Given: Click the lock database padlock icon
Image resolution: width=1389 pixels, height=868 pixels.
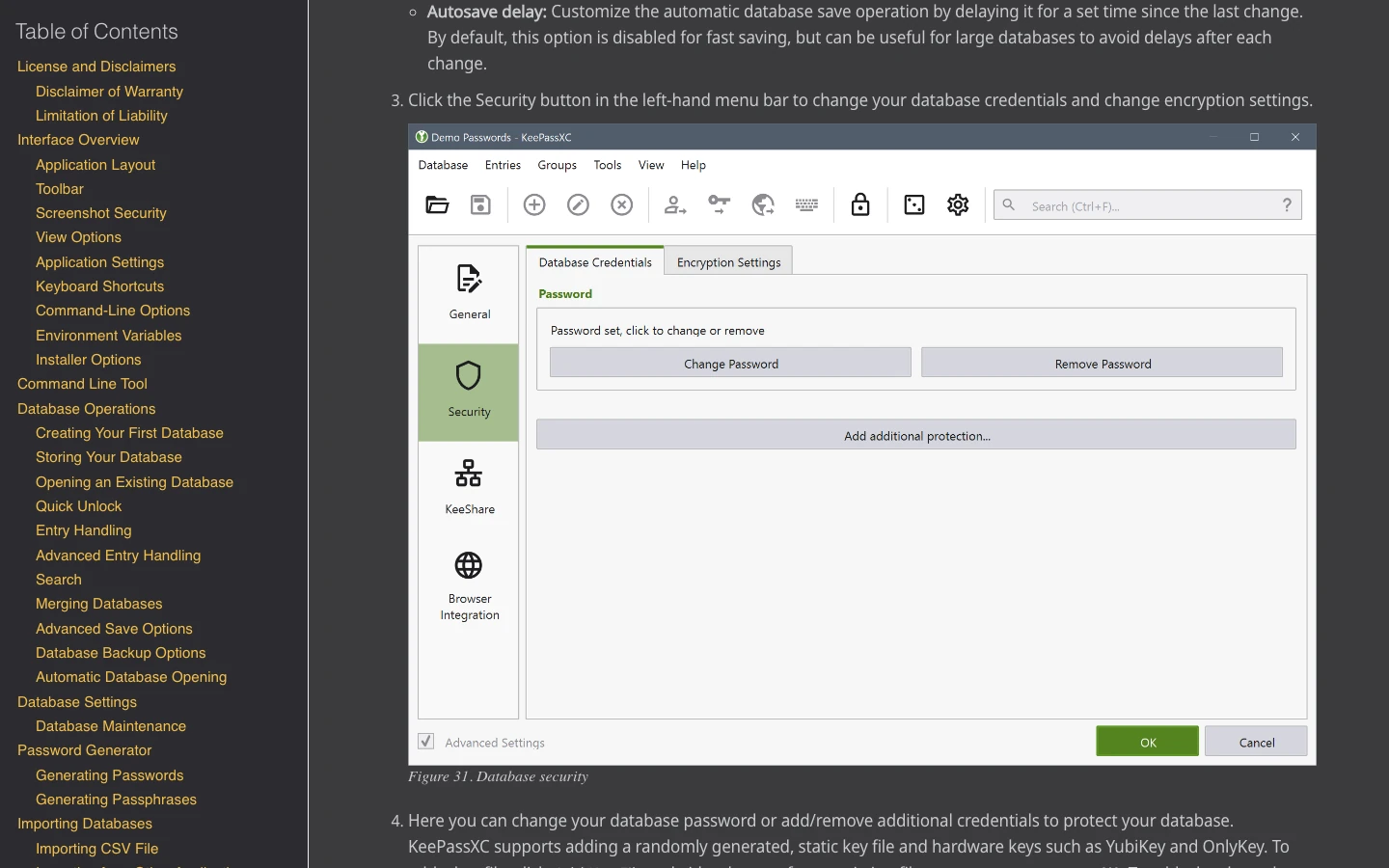Looking at the screenshot, I should point(860,204).
